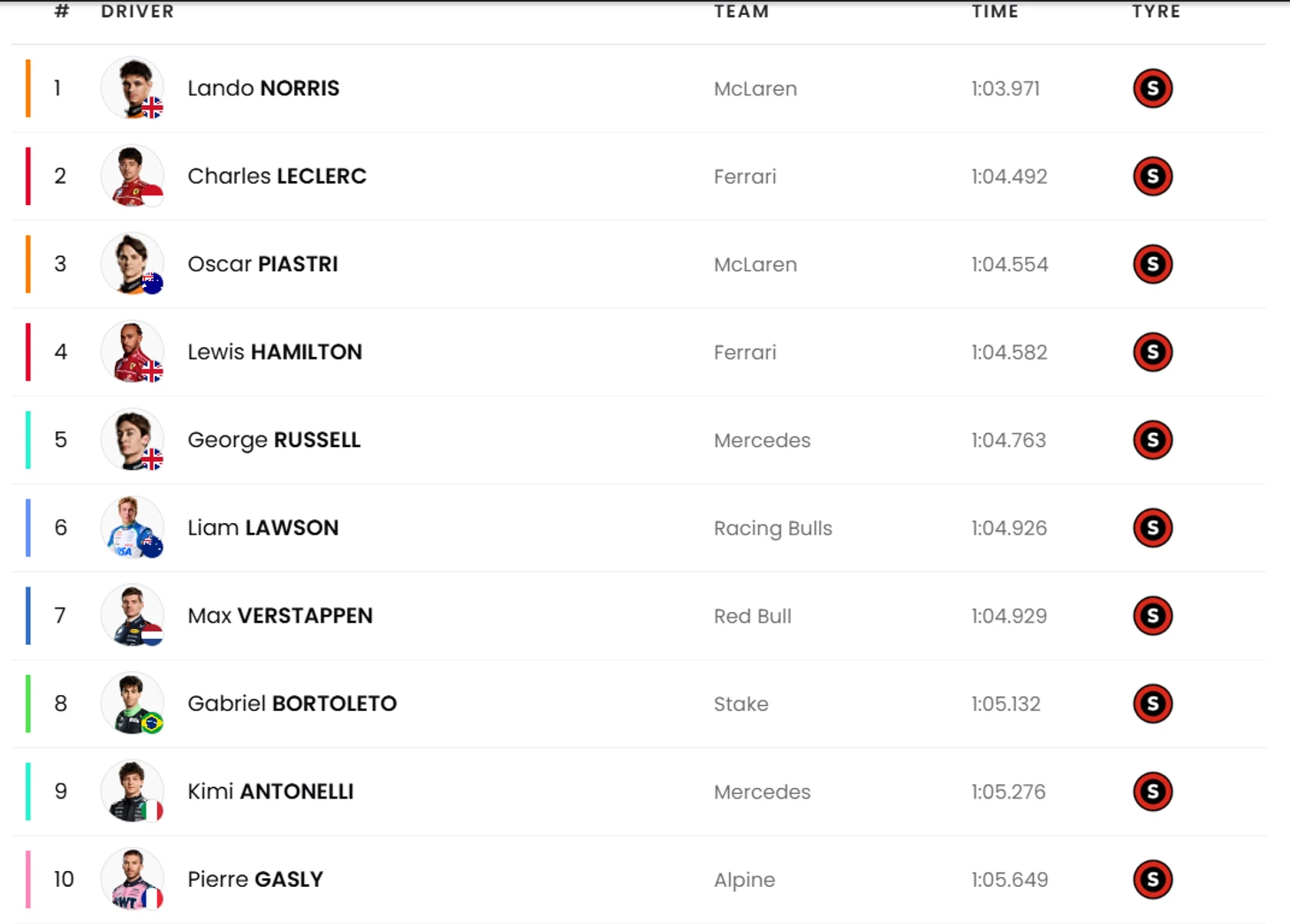The width and height of the screenshot is (1290, 924).
Task: Click the Racing Bulls team name
Action: [773, 528]
